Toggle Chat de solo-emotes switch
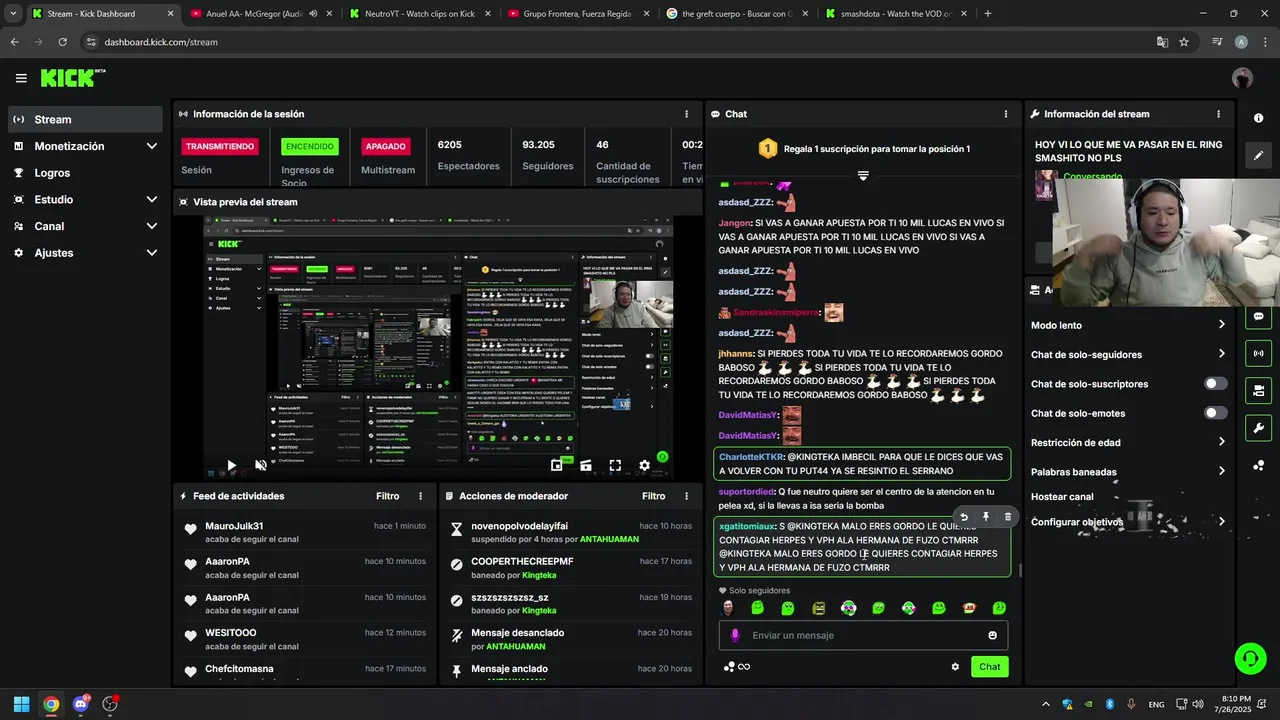This screenshot has height=720, width=1280. tap(1215, 413)
